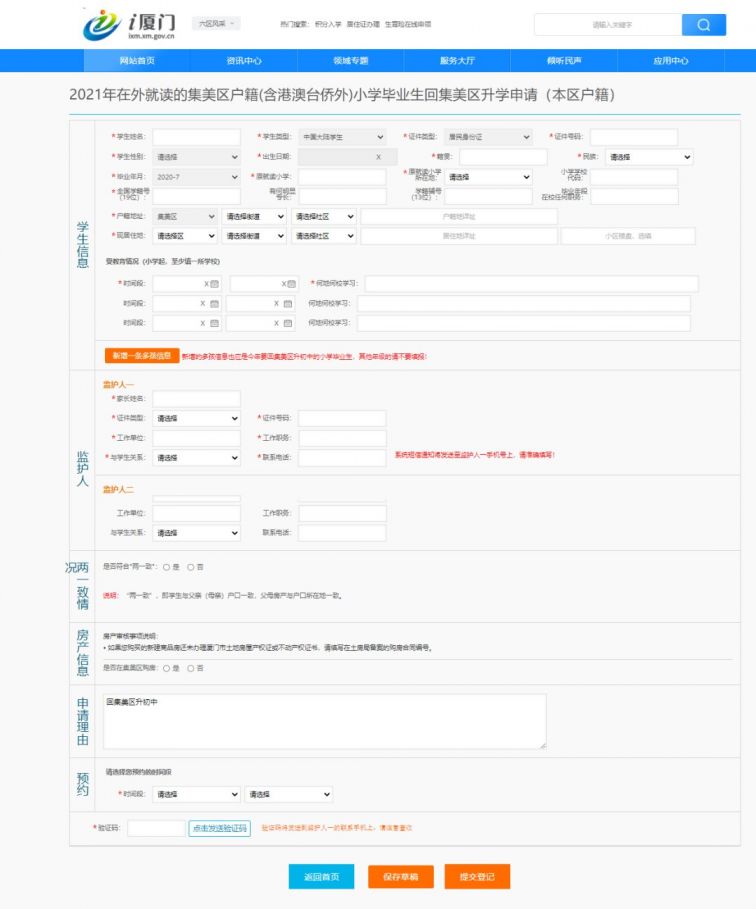Focus the 申请理由 text area
The width and height of the screenshot is (756, 909).
tap(325, 722)
